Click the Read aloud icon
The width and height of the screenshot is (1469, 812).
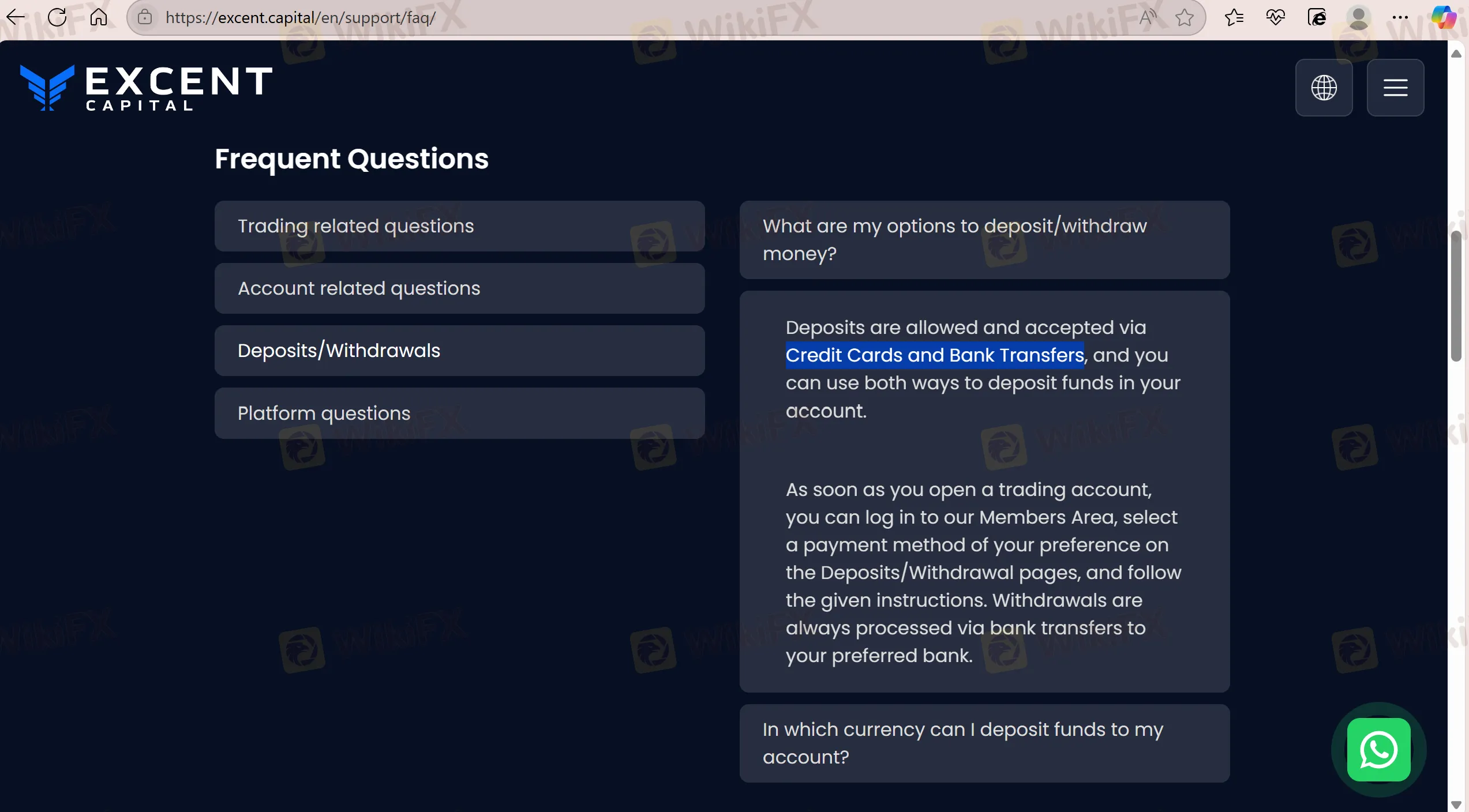coord(1148,17)
